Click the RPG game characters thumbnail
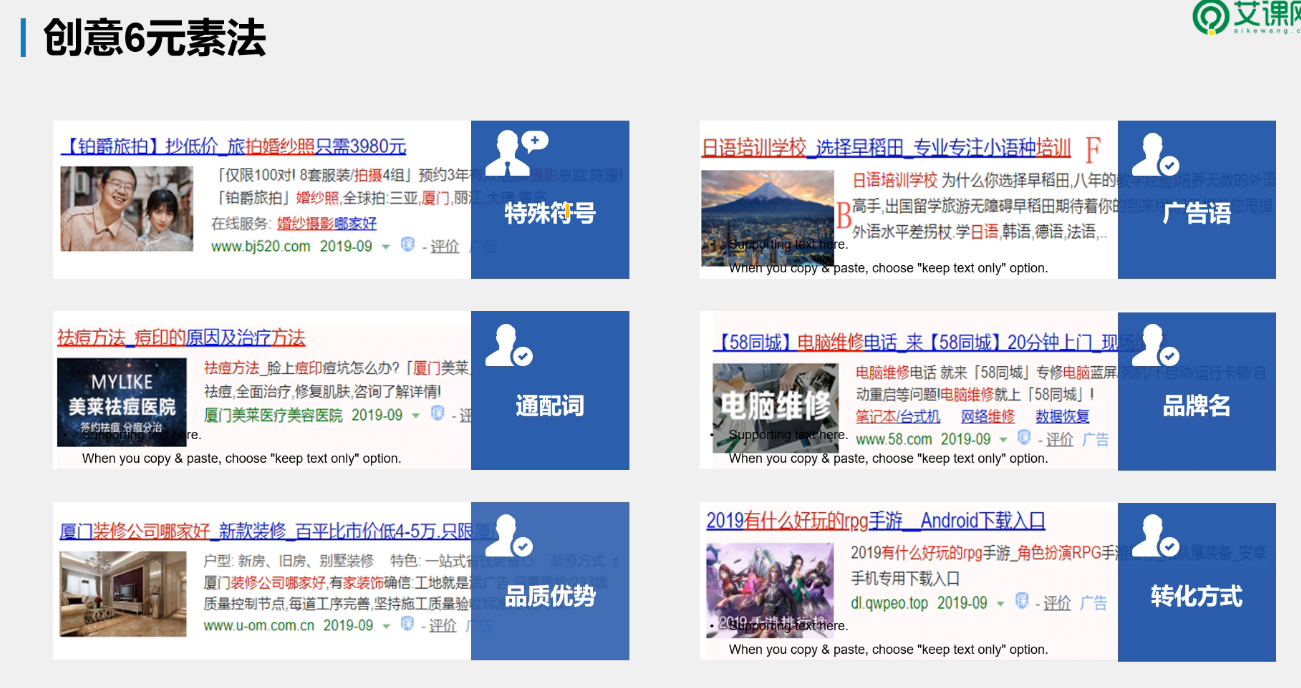The image size is (1301, 688). point(770,591)
